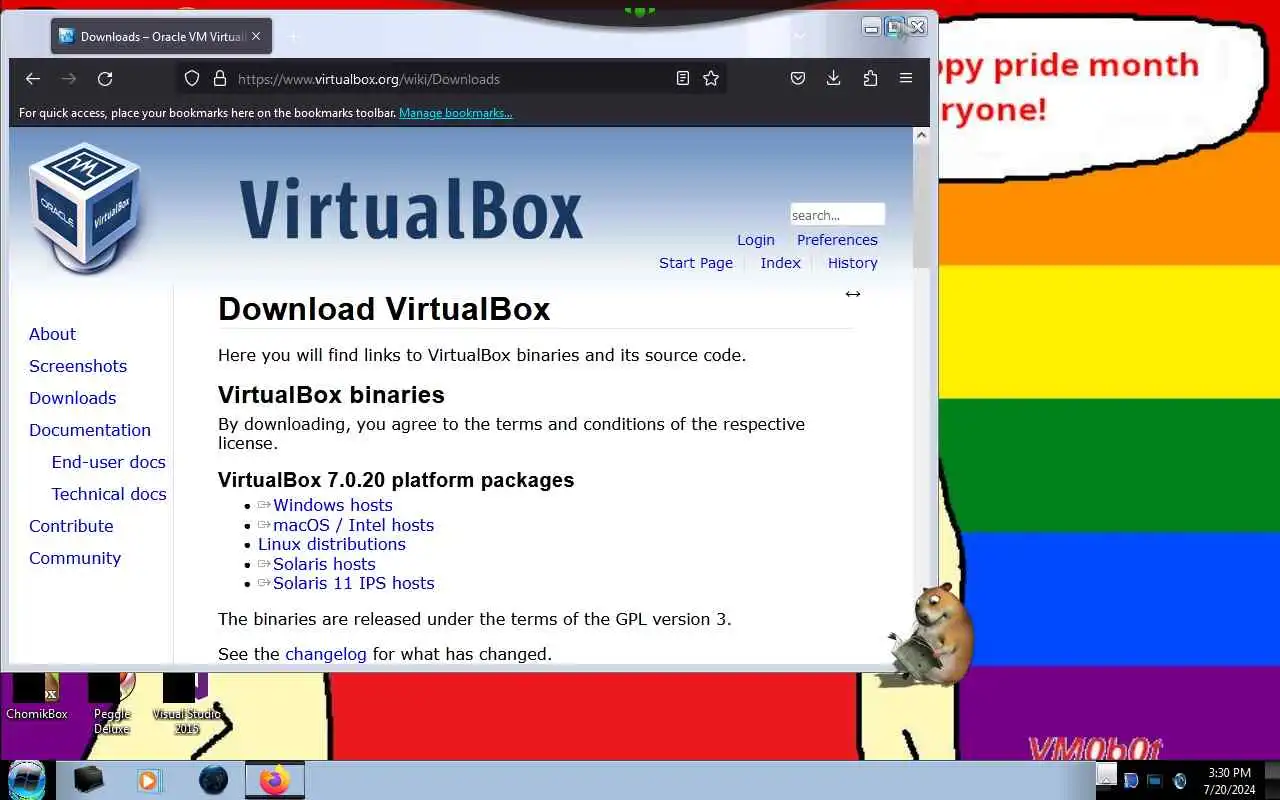The height and width of the screenshot is (800, 1280).
Task: Click the scrollbar up arrow
Action: [921, 135]
